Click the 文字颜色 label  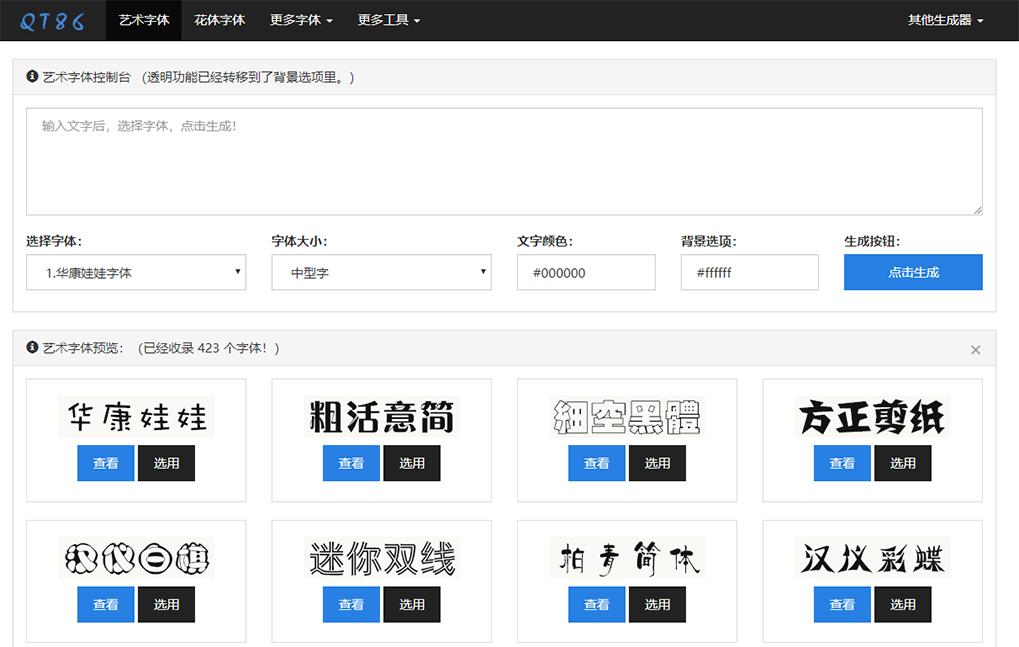coord(545,241)
